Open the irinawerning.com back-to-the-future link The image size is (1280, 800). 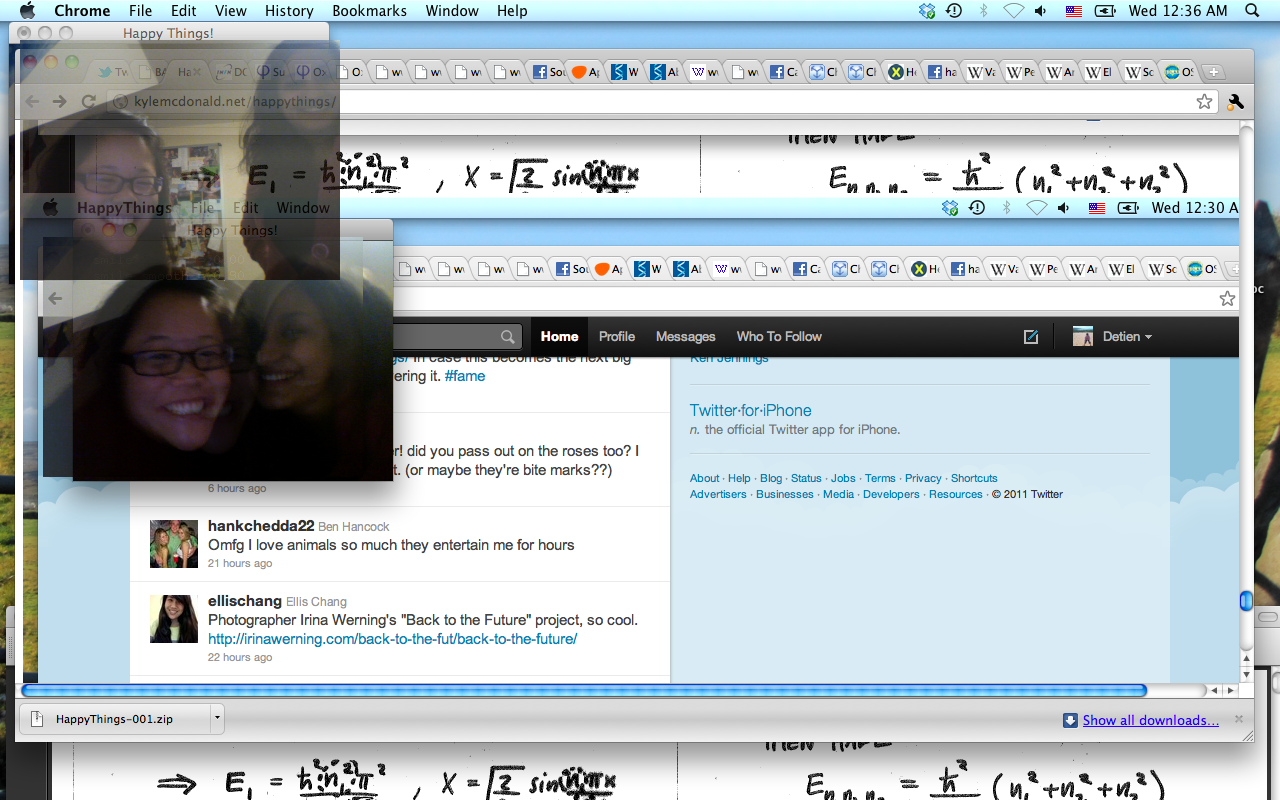click(x=392, y=639)
